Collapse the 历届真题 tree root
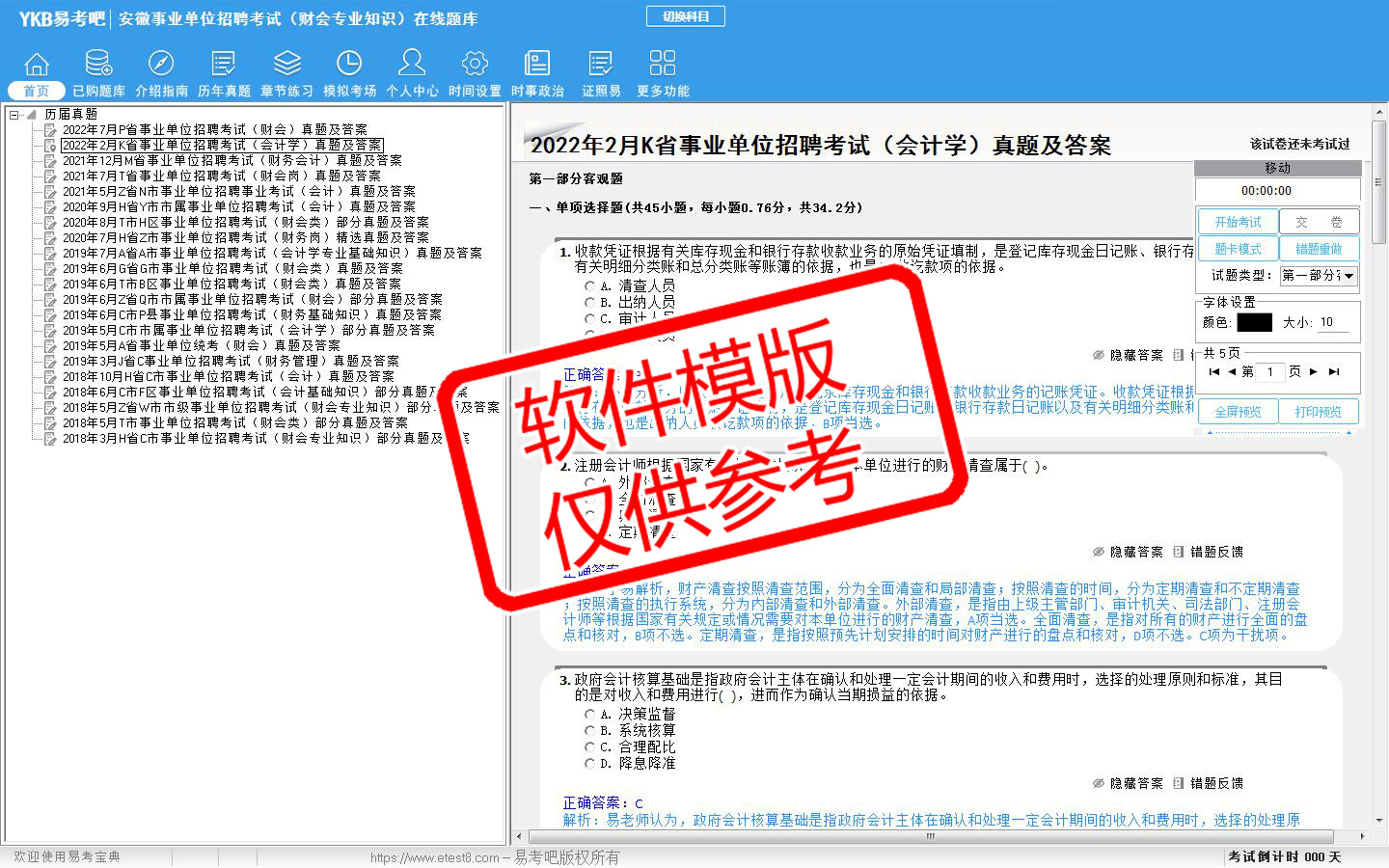The height and width of the screenshot is (868, 1389). 14,115
